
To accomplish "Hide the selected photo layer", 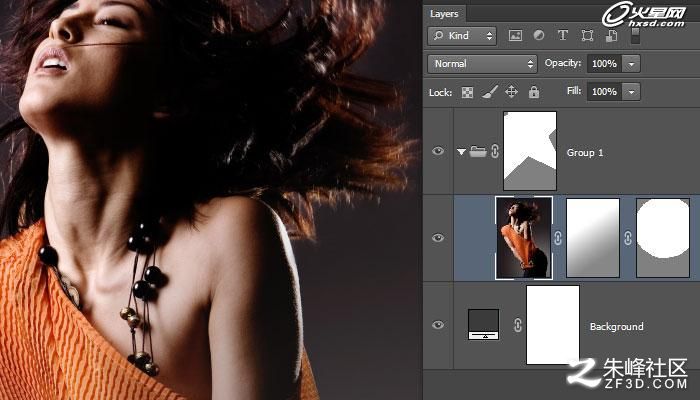I will click(438, 238).
